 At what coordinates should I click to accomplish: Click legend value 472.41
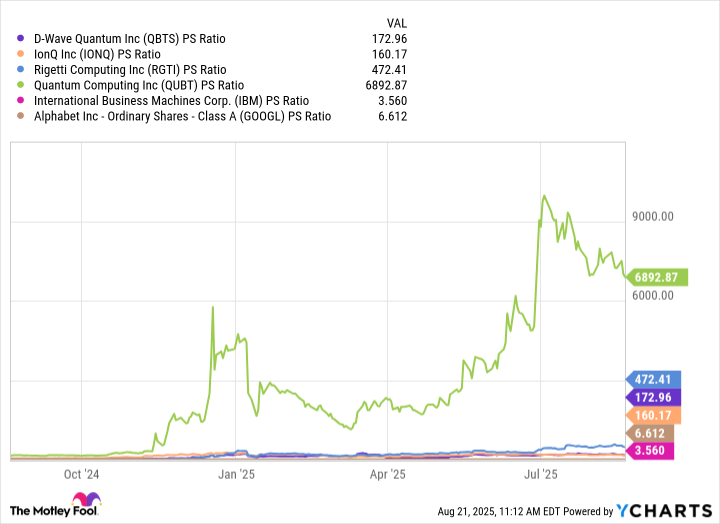click(x=389, y=70)
